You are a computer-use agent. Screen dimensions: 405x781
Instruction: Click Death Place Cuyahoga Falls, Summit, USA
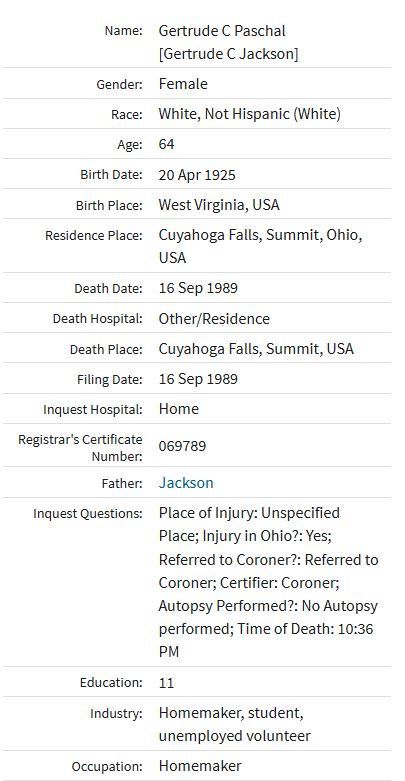click(x=256, y=349)
